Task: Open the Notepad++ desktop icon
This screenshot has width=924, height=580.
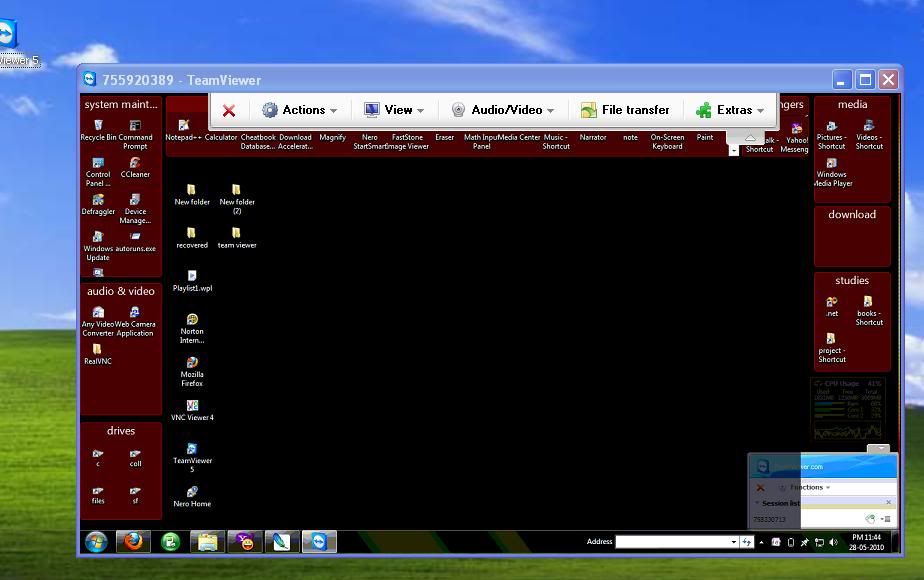Action: pyautogui.click(x=184, y=127)
